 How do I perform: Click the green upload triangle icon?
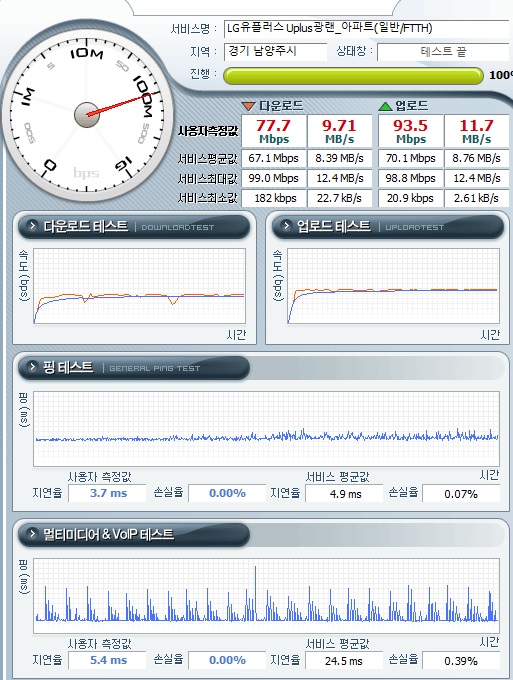pyautogui.click(x=385, y=105)
